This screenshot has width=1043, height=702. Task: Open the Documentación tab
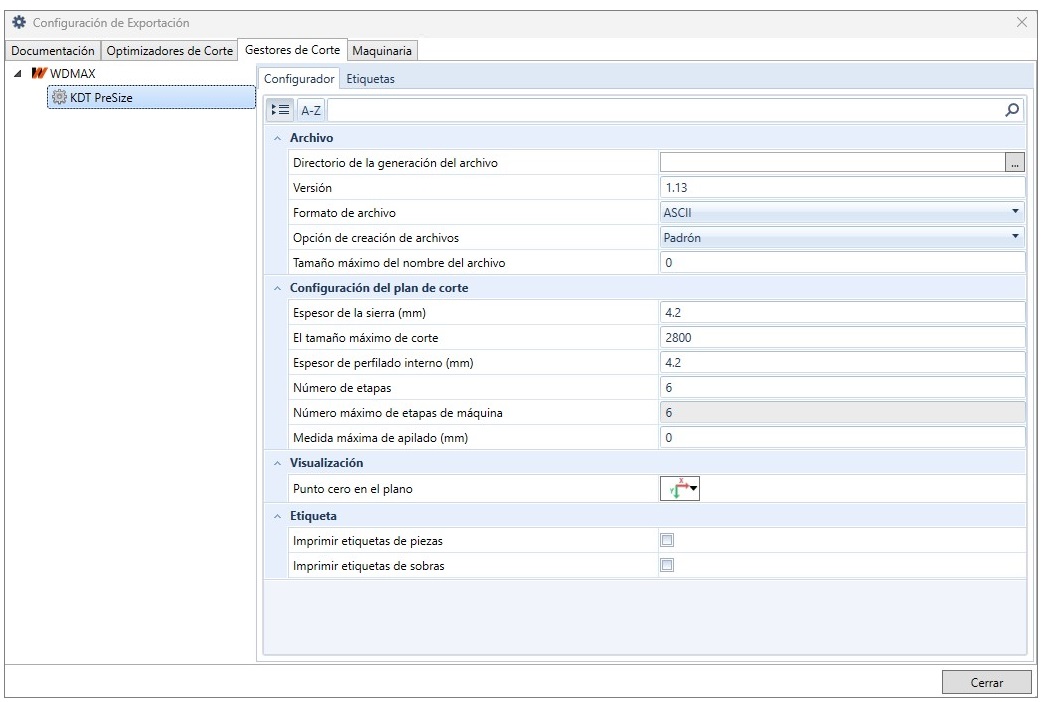[53, 51]
